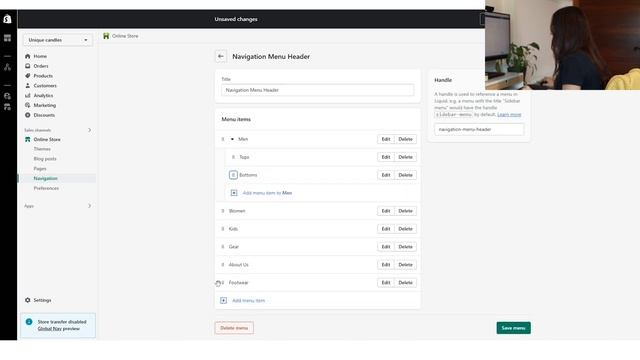Open Settings in the sidebar
This screenshot has width=640, height=360.
coord(42,300)
